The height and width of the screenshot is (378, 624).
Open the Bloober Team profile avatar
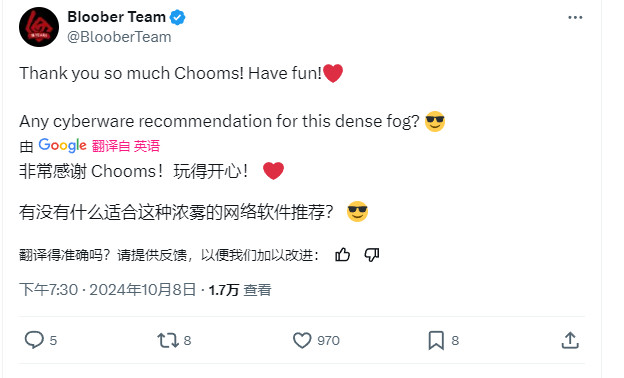39,27
